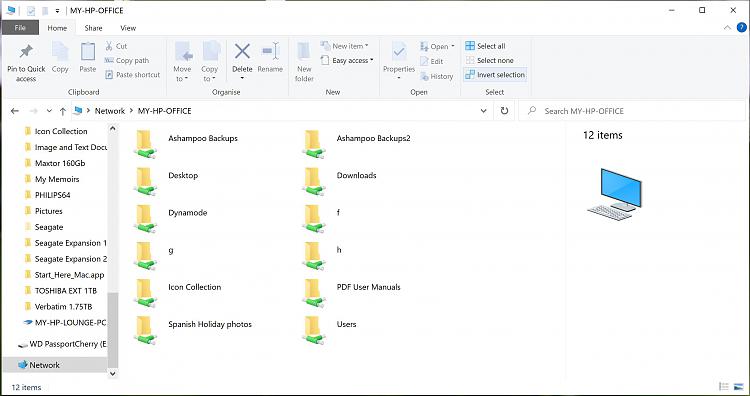750x396 pixels.
Task: Select Icon Collection in navigation pane
Action: (x=55, y=131)
